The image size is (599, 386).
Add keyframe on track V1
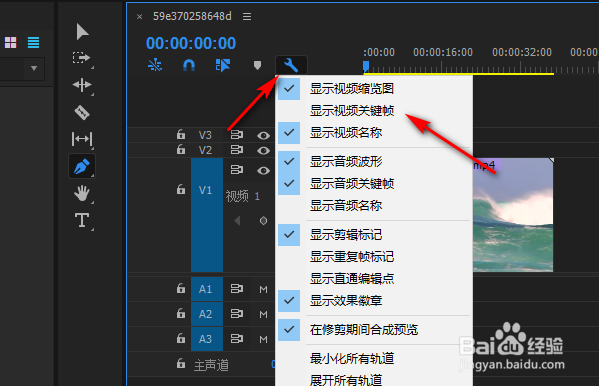point(263,221)
